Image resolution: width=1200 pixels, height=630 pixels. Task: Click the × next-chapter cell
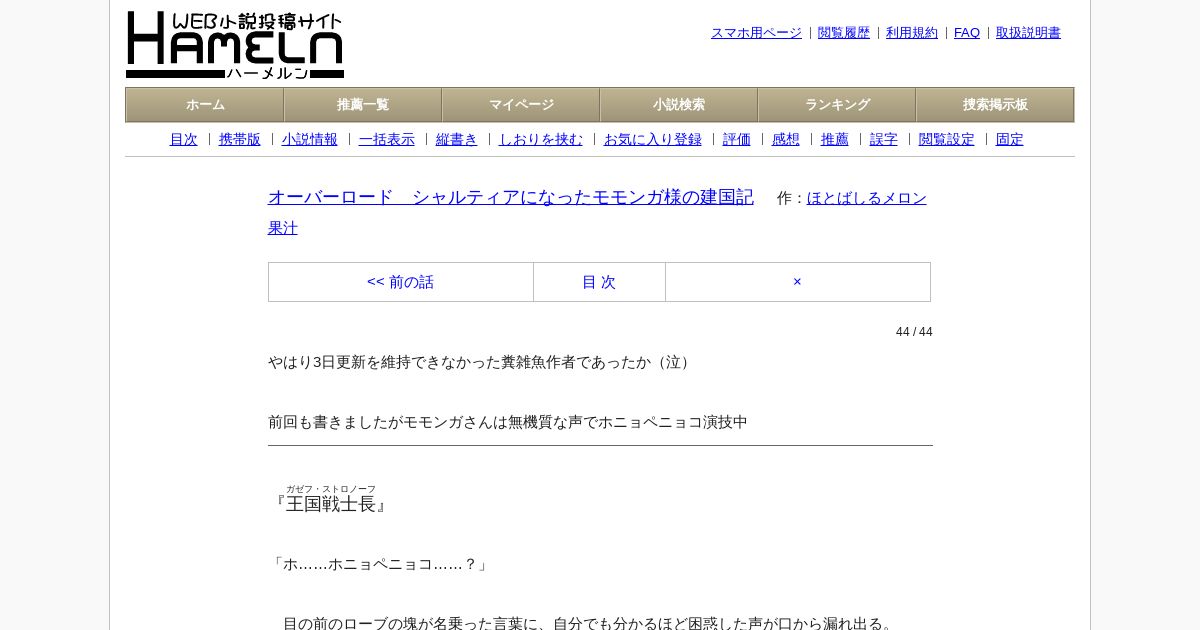(798, 282)
